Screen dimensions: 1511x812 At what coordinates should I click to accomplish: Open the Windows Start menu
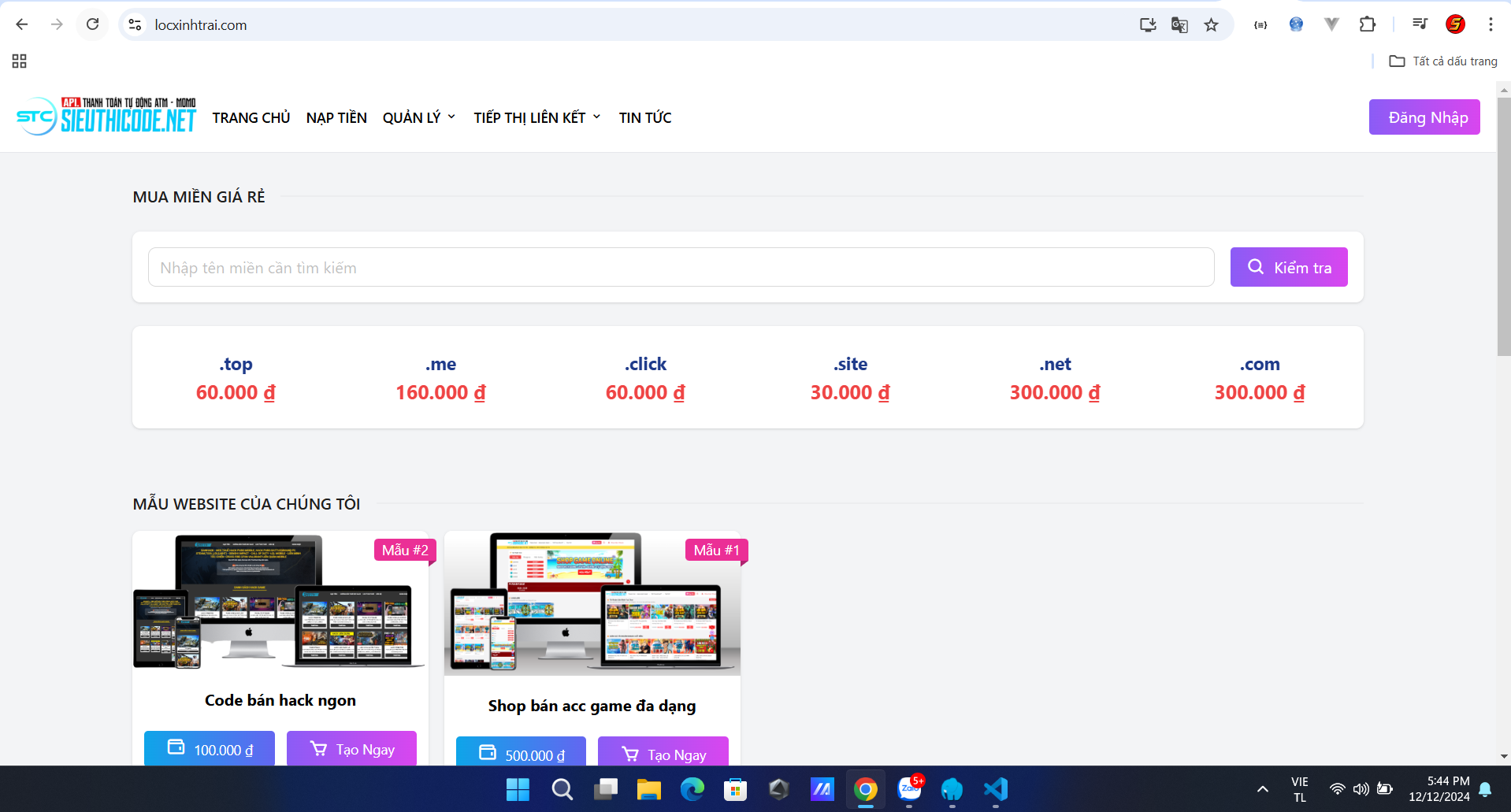pyautogui.click(x=518, y=790)
